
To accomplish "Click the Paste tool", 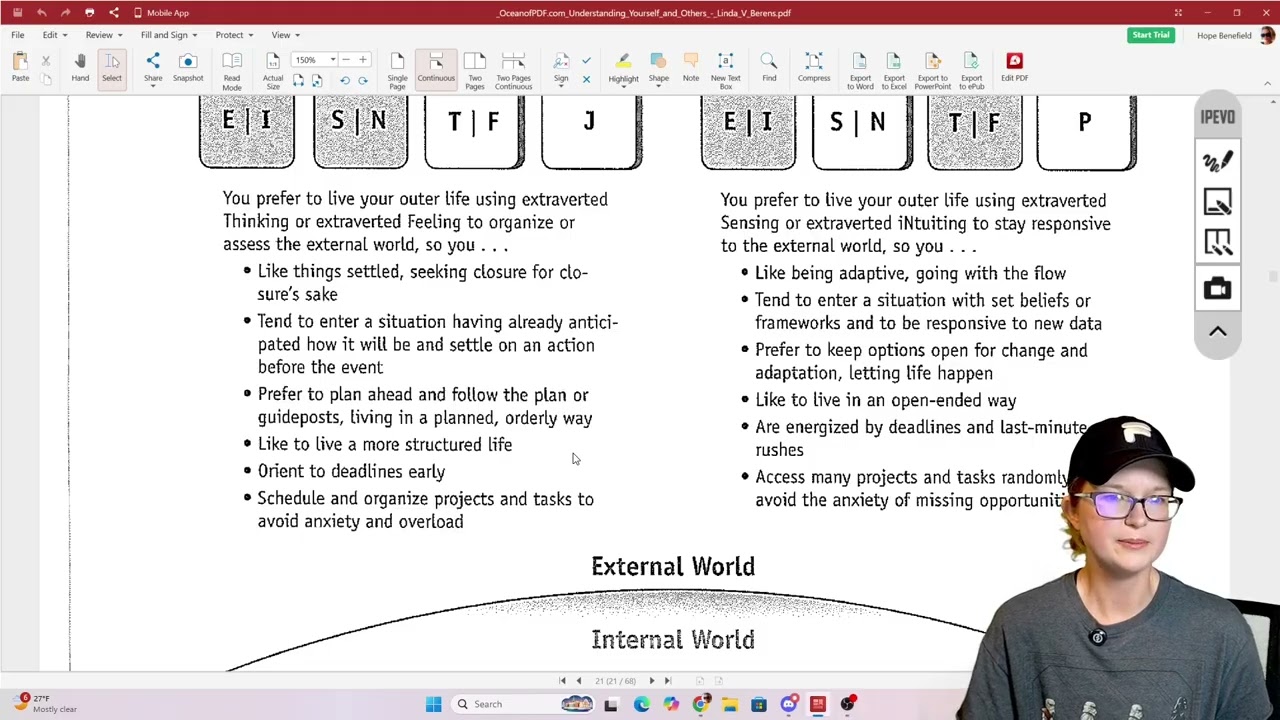I will [x=20, y=68].
